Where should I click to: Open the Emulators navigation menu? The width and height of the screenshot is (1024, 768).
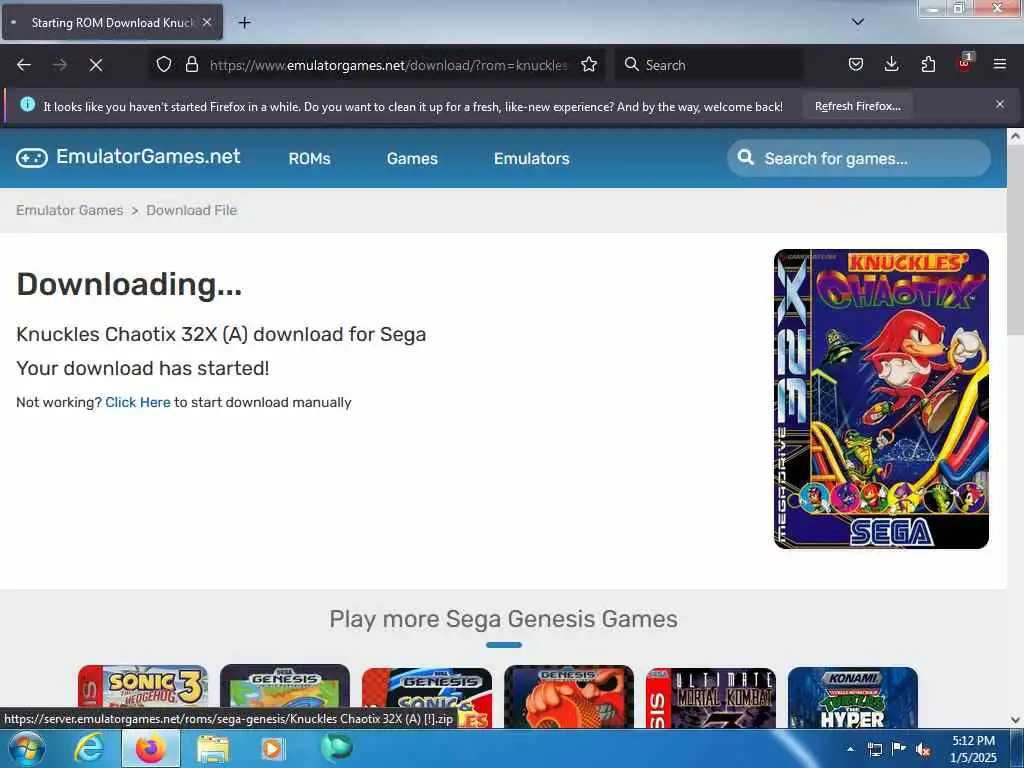[x=532, y=158]
